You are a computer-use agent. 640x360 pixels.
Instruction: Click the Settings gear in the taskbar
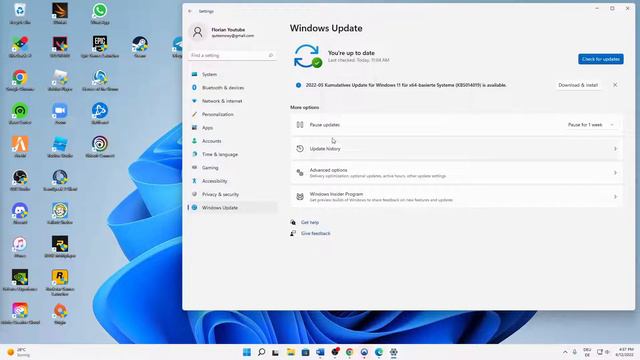click(x=393, y=352)
